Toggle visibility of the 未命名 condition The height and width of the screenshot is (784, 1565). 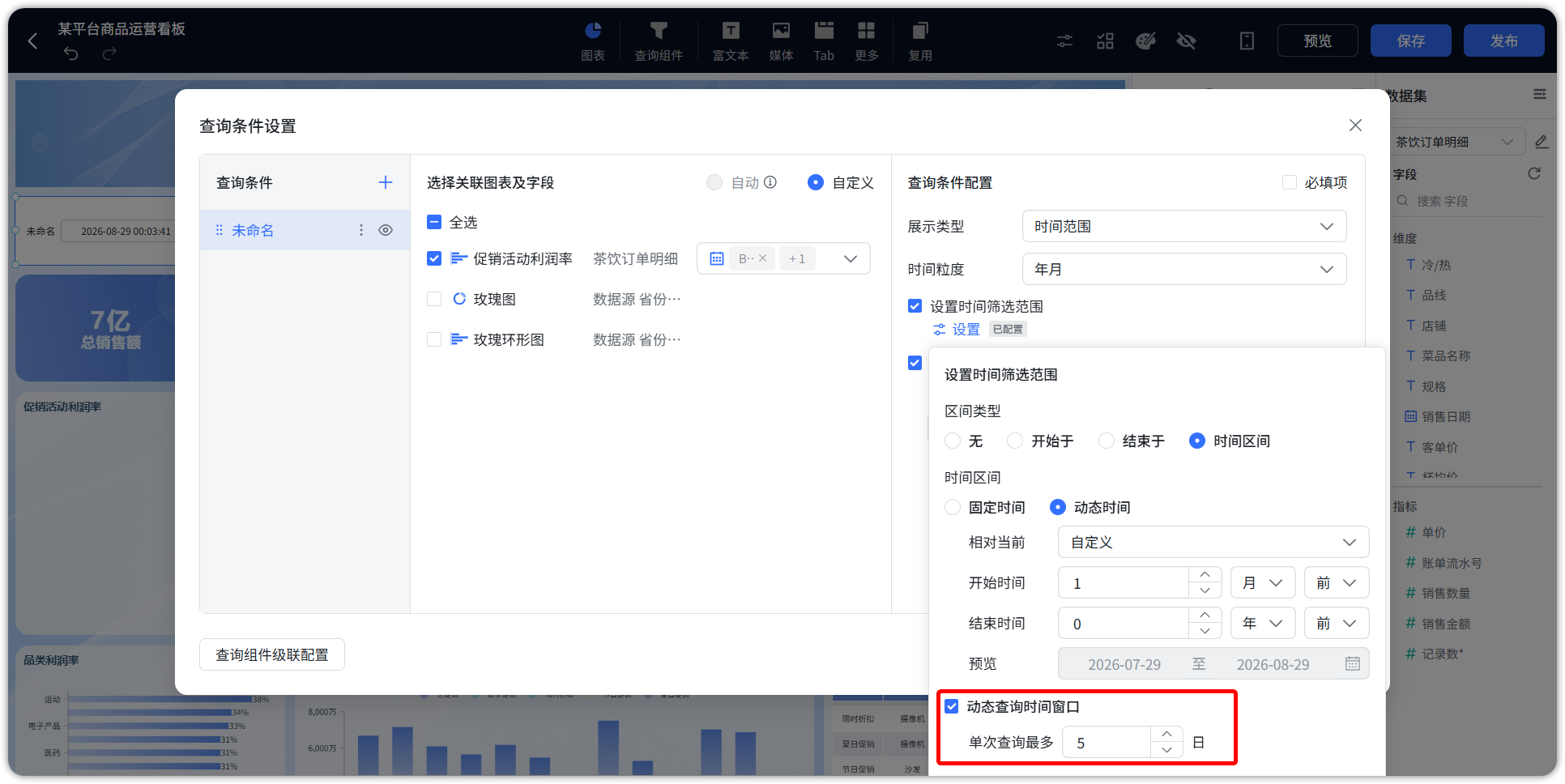[386, 230]
